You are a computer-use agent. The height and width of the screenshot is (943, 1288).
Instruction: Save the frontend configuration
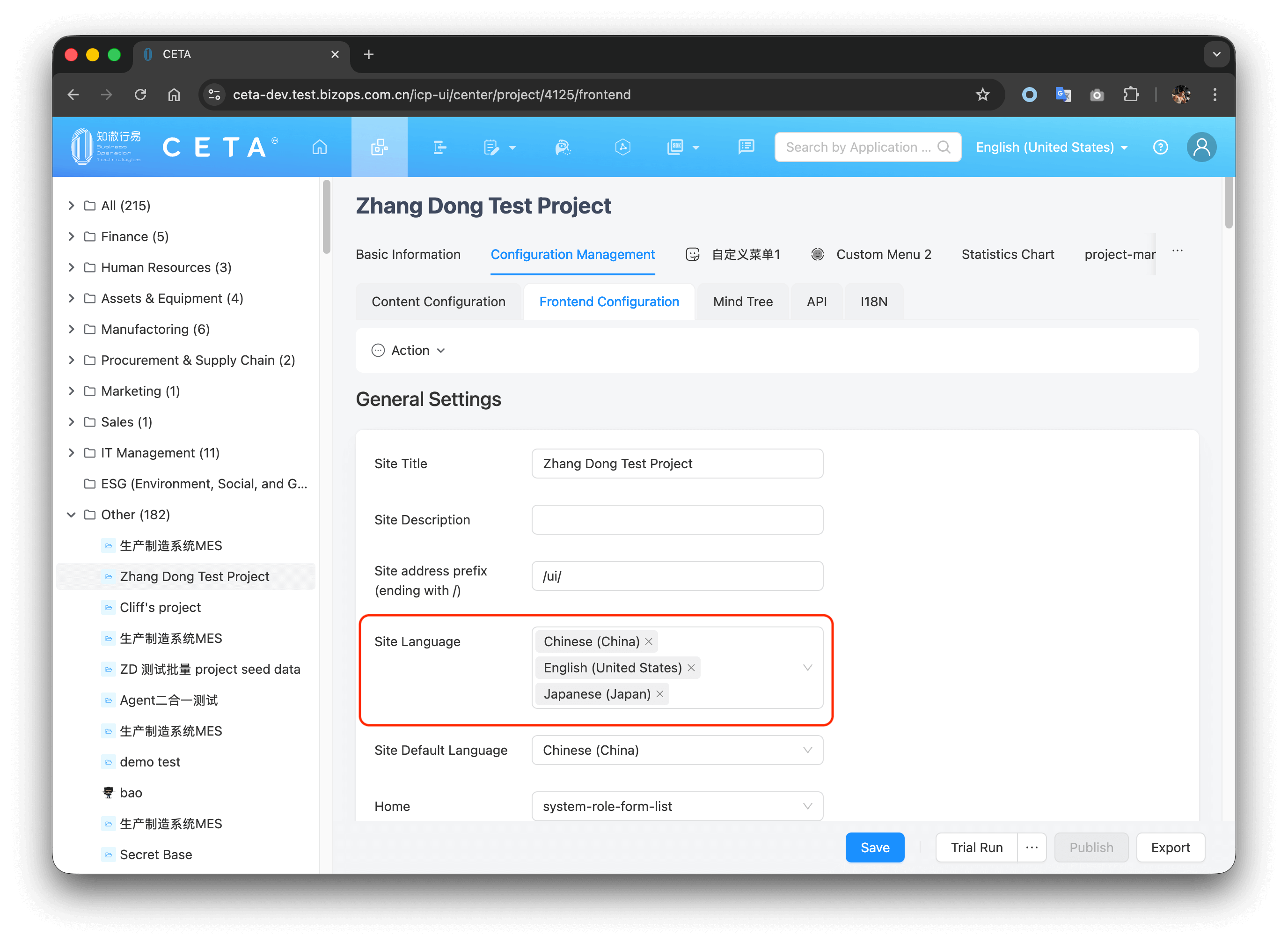[874, 847]
